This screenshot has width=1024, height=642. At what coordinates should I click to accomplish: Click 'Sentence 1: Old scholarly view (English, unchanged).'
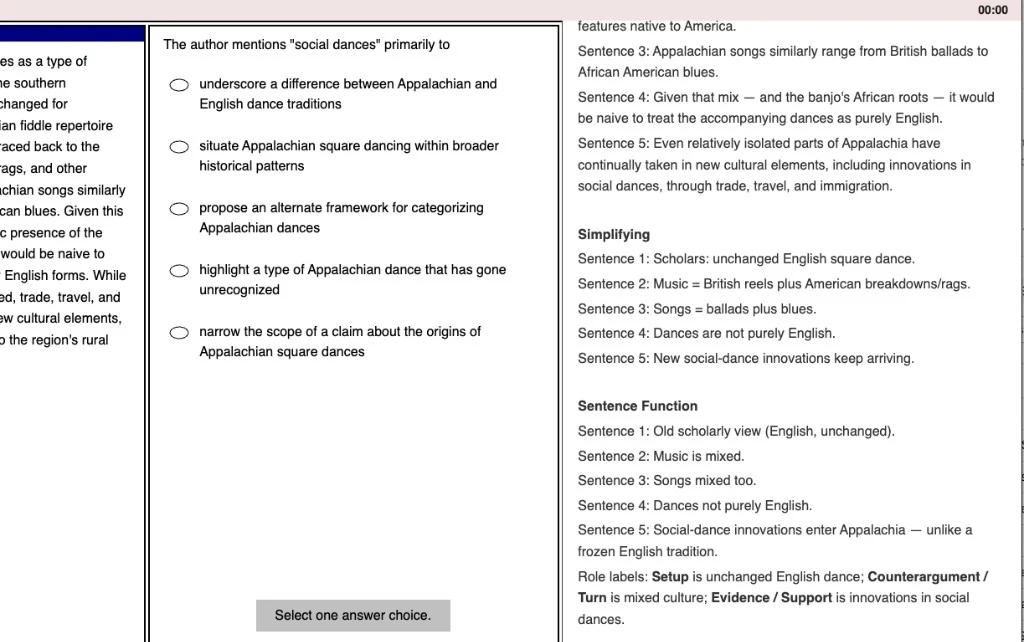(x=736, y=432)
